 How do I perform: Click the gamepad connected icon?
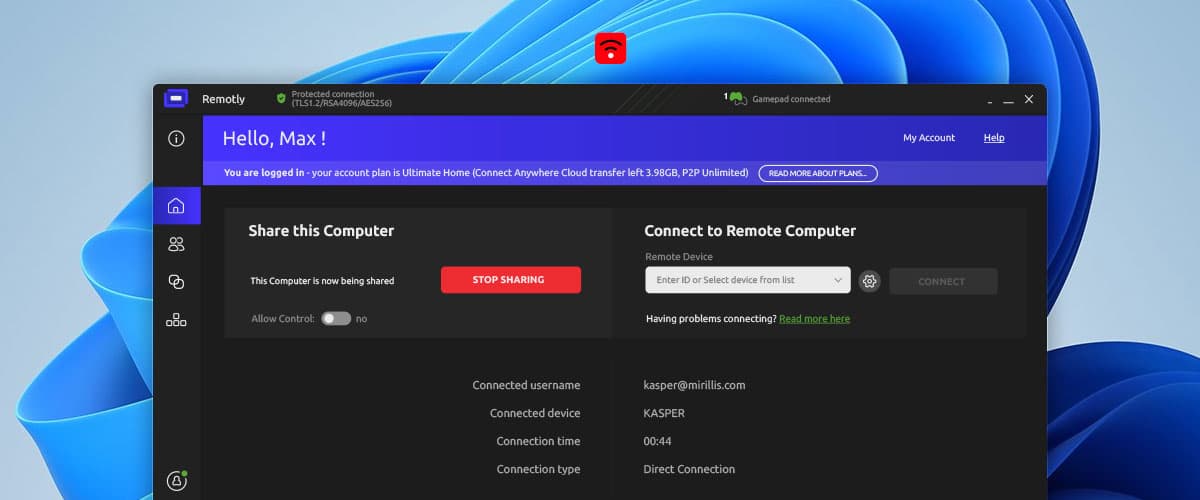[737, 99]
